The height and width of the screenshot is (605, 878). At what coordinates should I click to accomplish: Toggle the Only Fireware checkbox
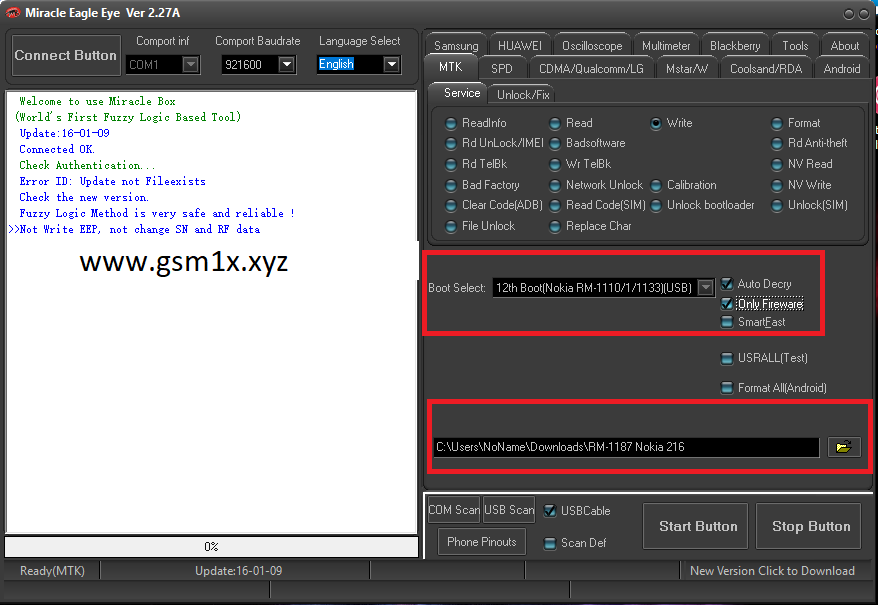727,304
